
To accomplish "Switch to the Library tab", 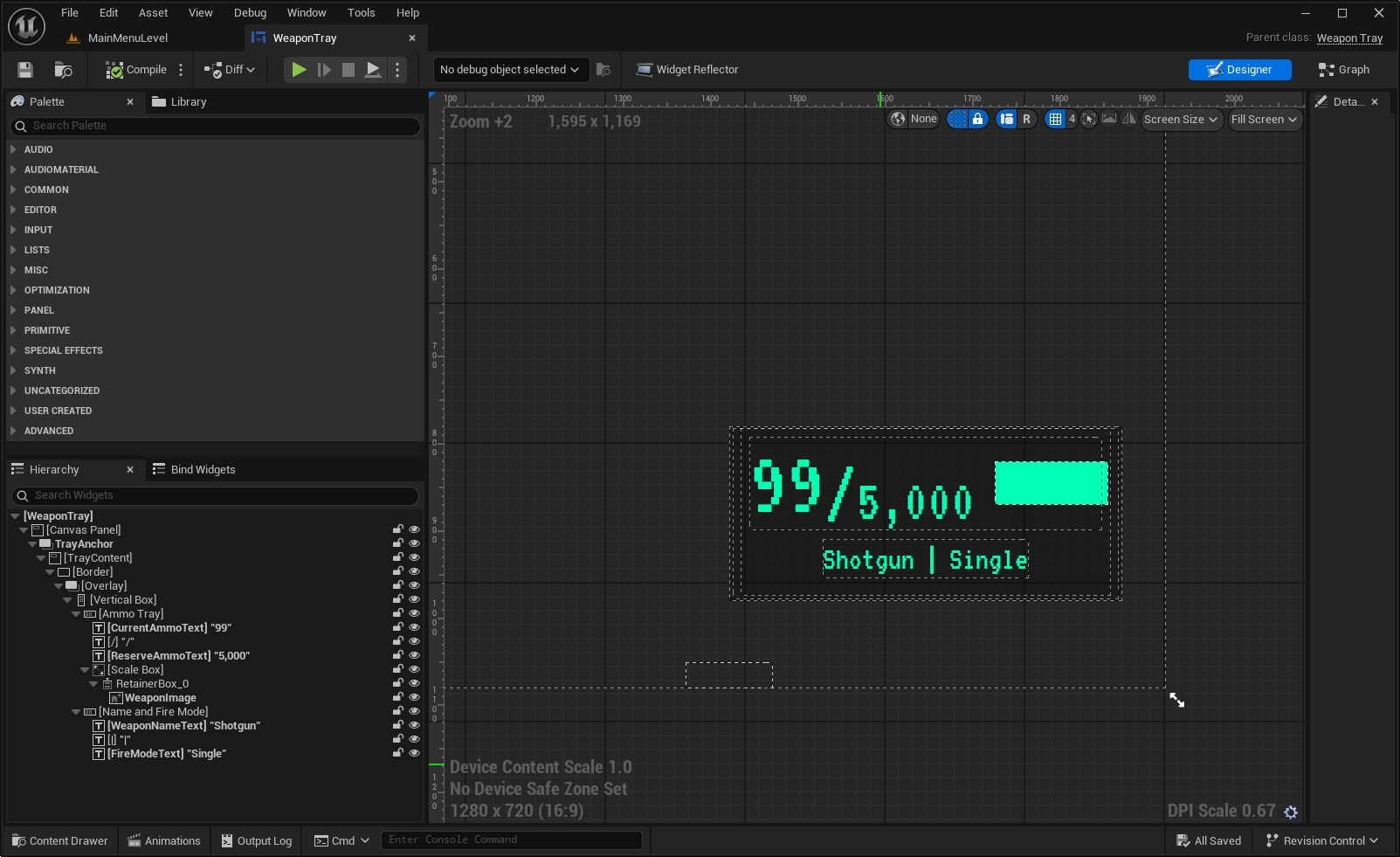I will [x=180, y=102].
